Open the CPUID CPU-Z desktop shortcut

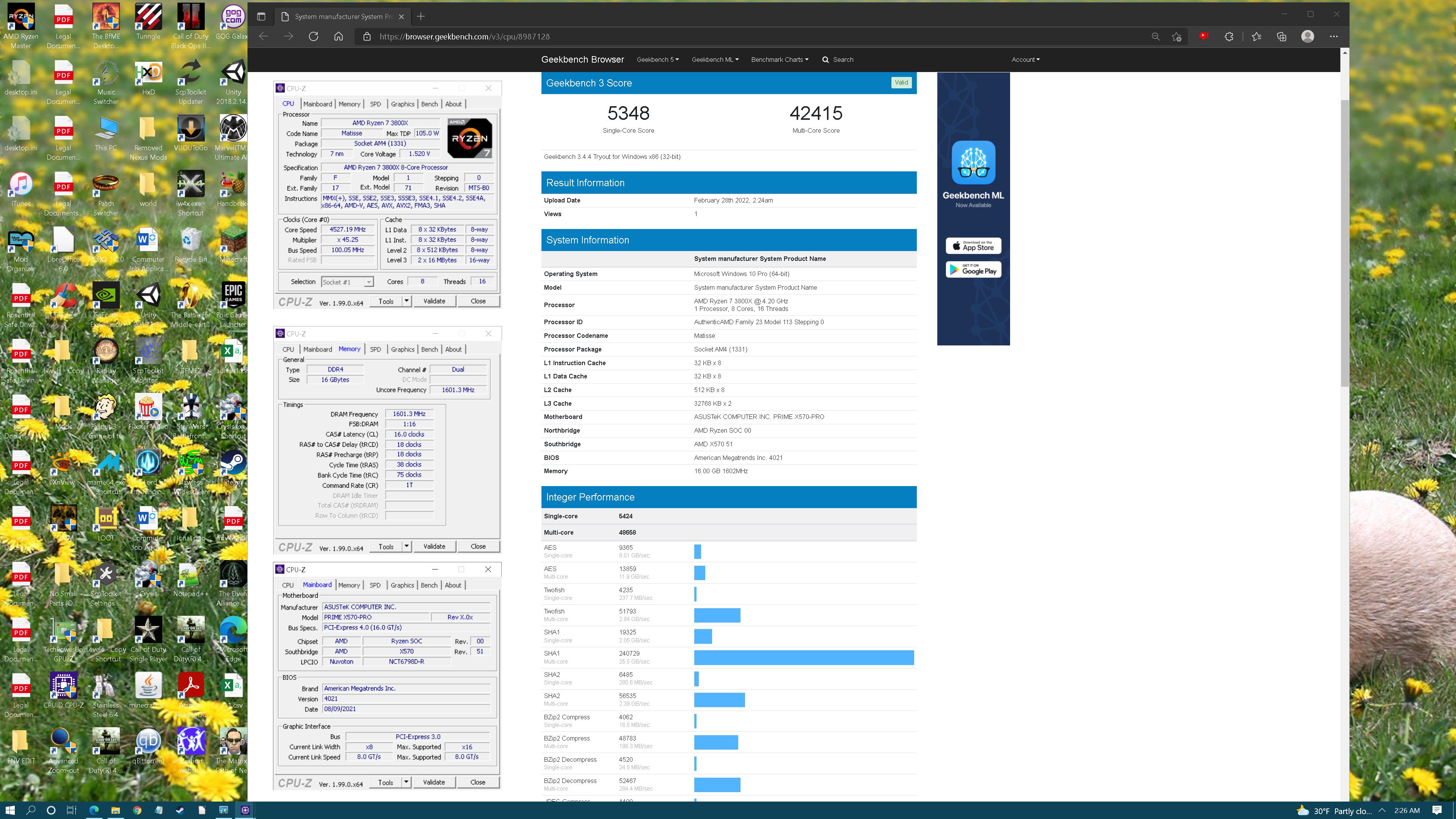pos(63,691)
